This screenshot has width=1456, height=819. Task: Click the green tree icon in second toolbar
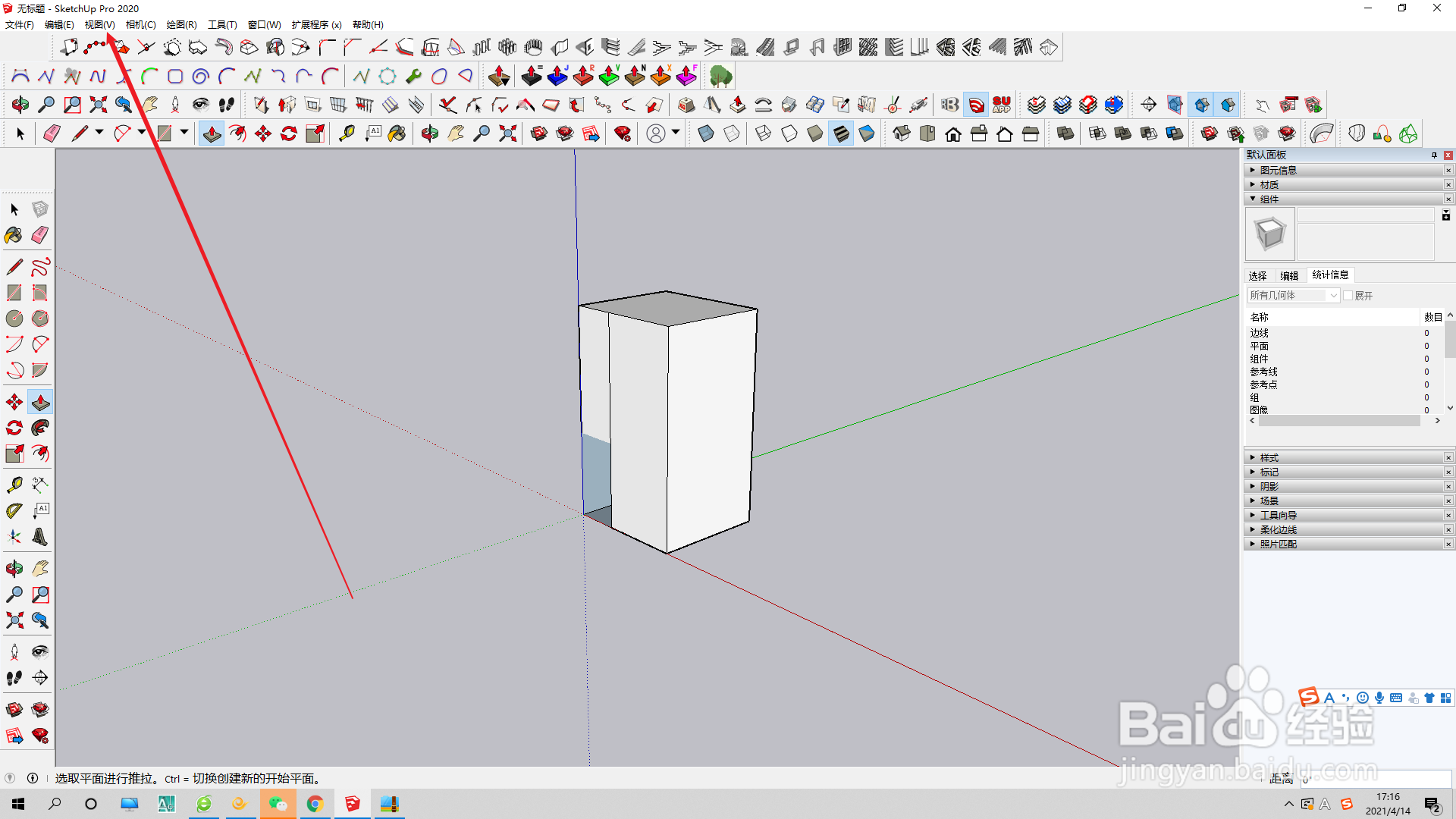(720, 76)
